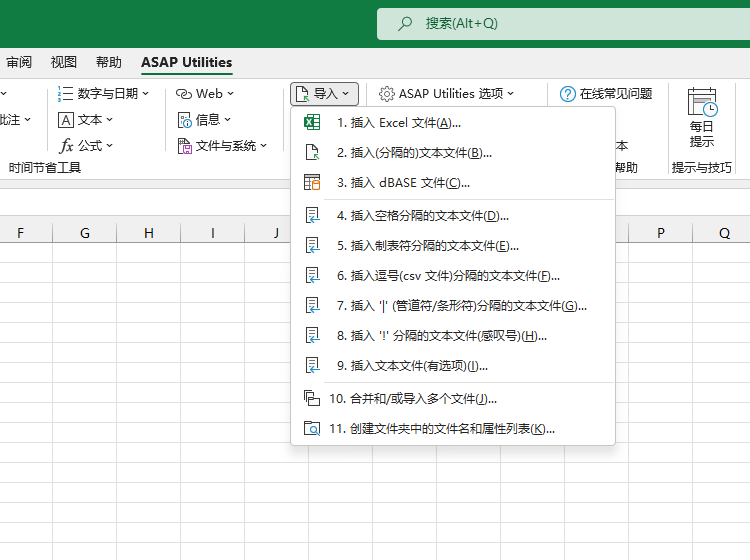Choose 插入 dBASE 文件(C) menu item

click(452, 183)
